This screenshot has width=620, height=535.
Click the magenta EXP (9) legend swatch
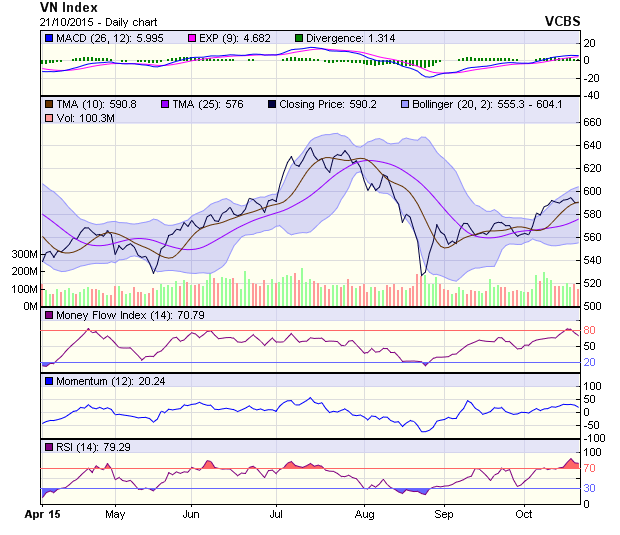pyautogui.click(x=192, y=38)
